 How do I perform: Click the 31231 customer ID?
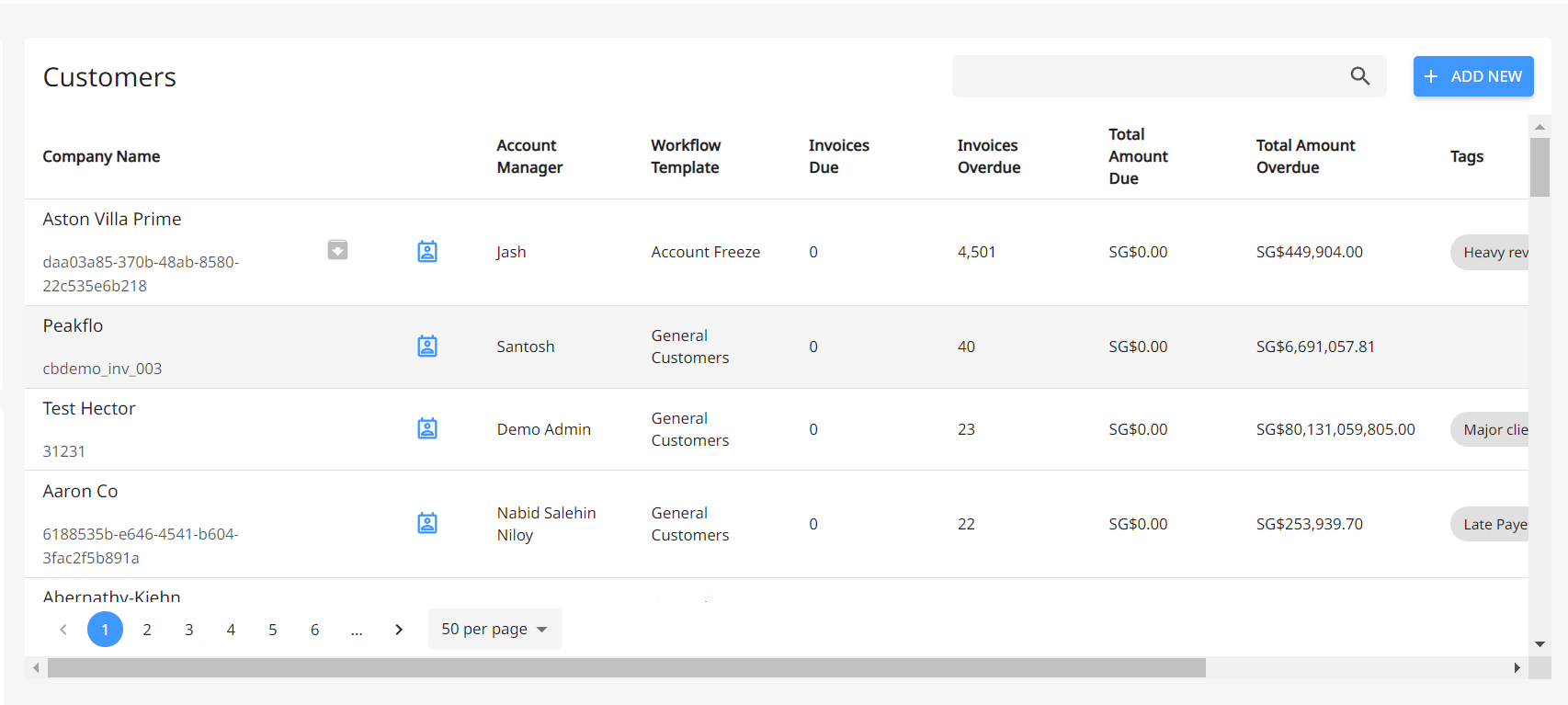click(x=63, y=451)
